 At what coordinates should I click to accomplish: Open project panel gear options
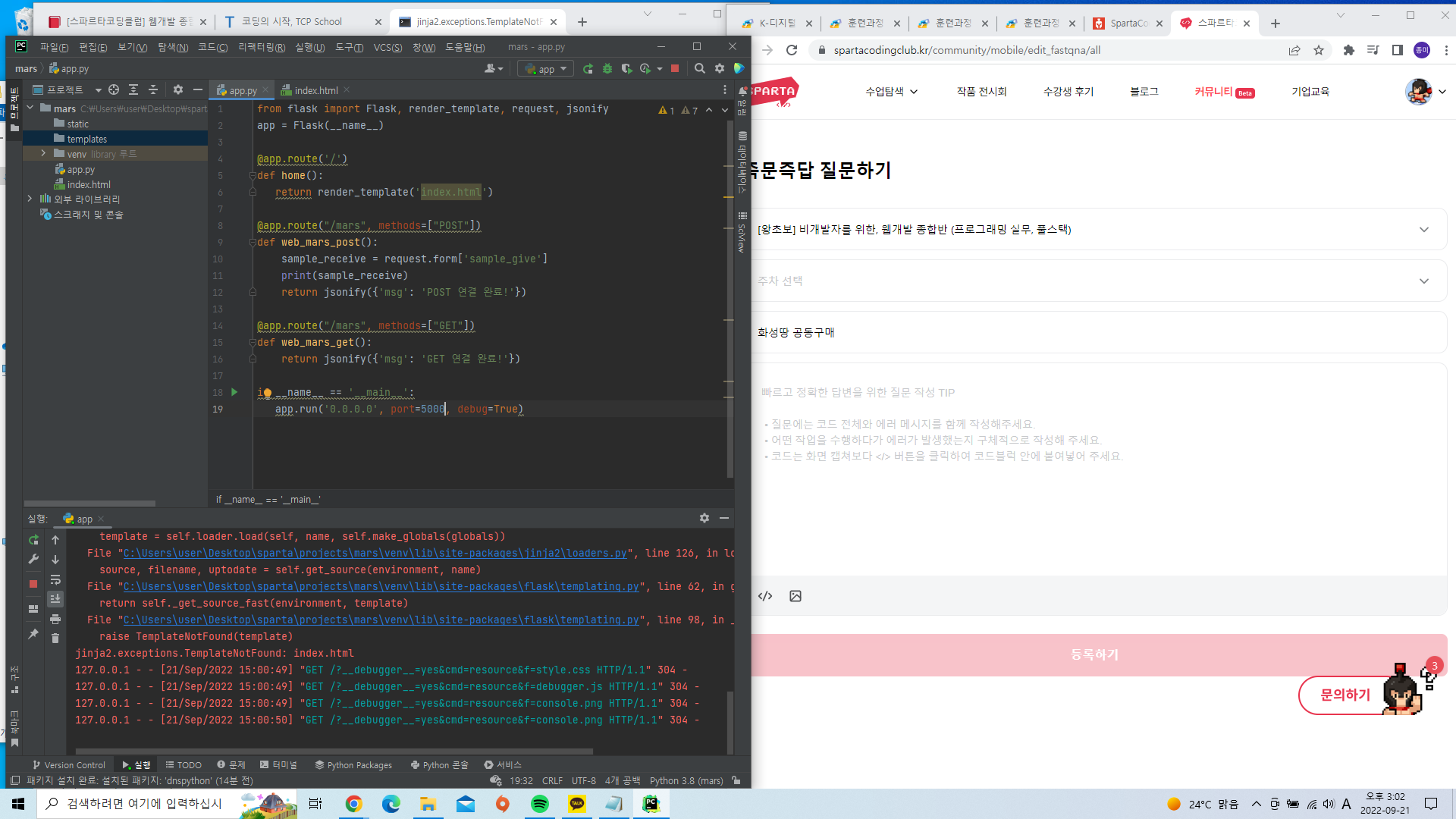click(x=178, y=89)
